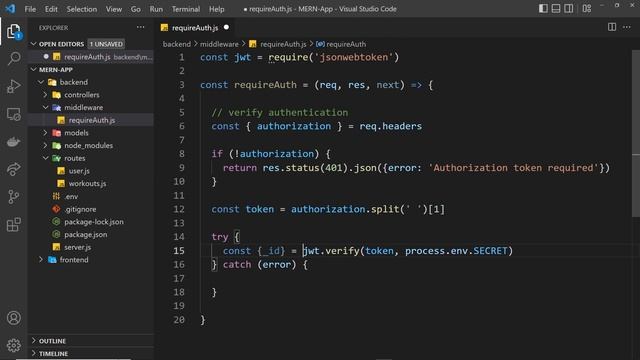Click line number 15 in gutter
The image size is (640, 360).
pos(179,250)
